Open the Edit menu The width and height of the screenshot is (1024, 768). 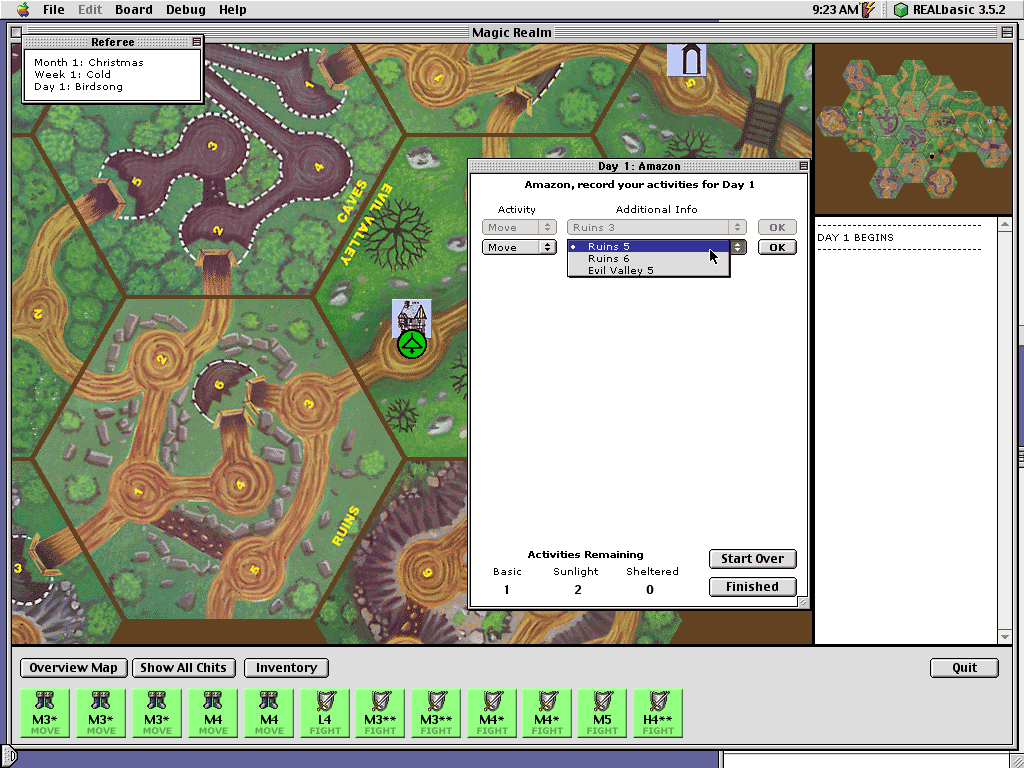[x=90, y=9]
